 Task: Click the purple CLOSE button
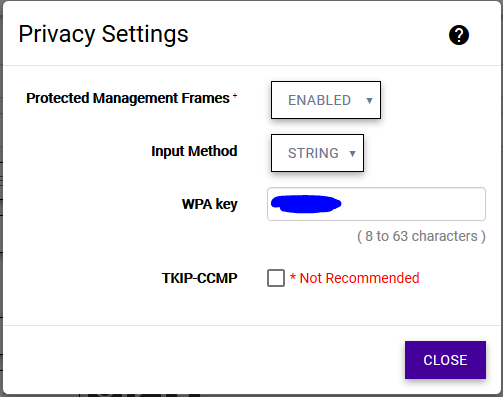(445, 360)
